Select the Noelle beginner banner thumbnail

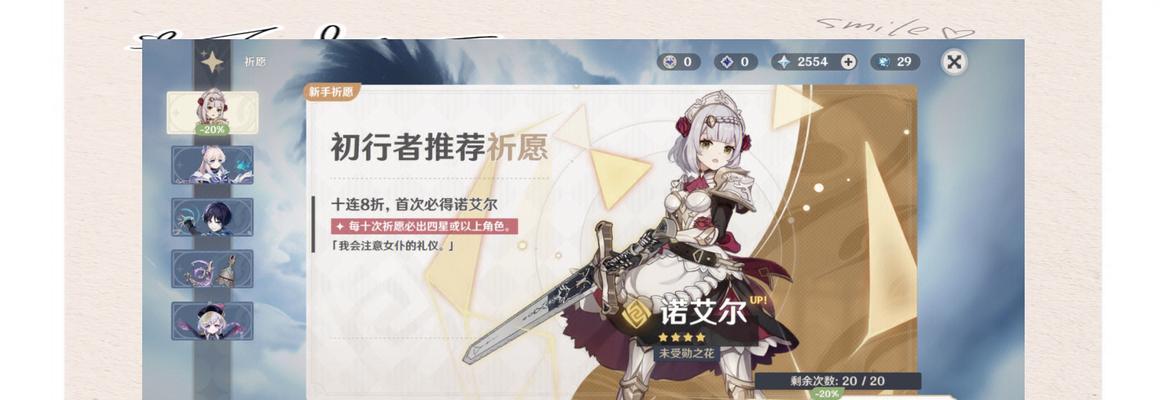click(x=212, y=112)
